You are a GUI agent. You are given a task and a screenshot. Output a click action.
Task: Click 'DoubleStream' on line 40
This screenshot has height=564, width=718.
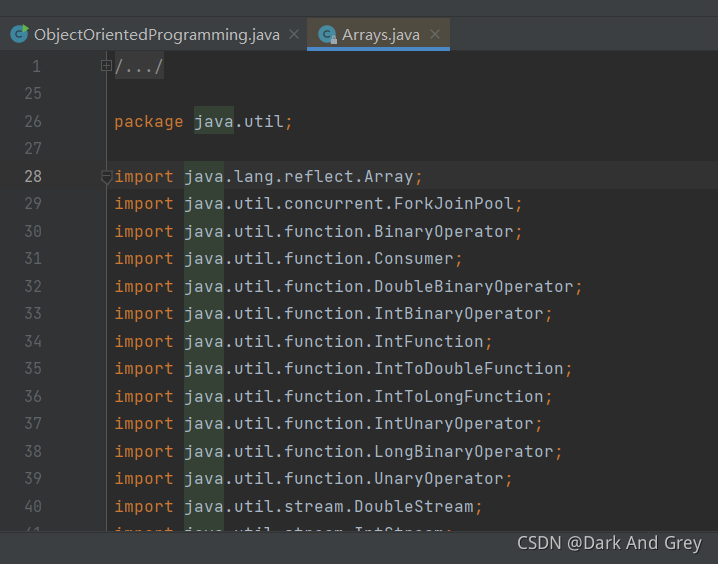tap(414, 506)
